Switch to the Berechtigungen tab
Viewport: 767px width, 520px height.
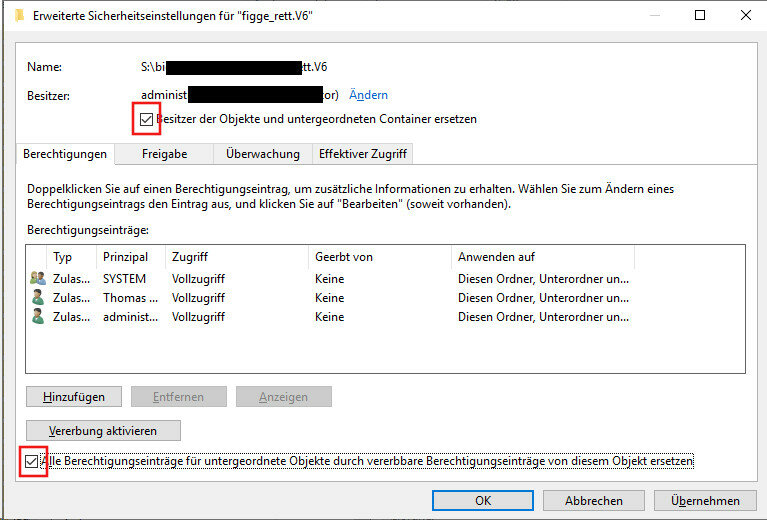point(65,154)
